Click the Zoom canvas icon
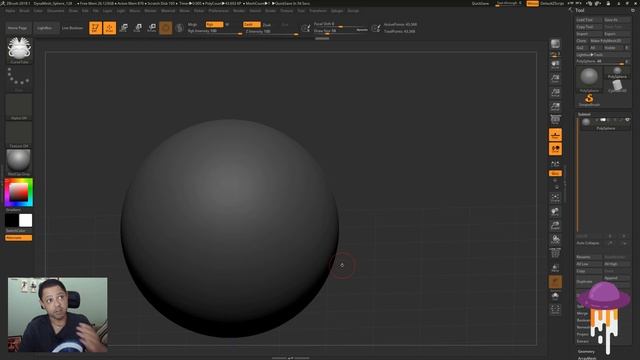640x360 pixels. pyautogui.click(x=555, y=78)
